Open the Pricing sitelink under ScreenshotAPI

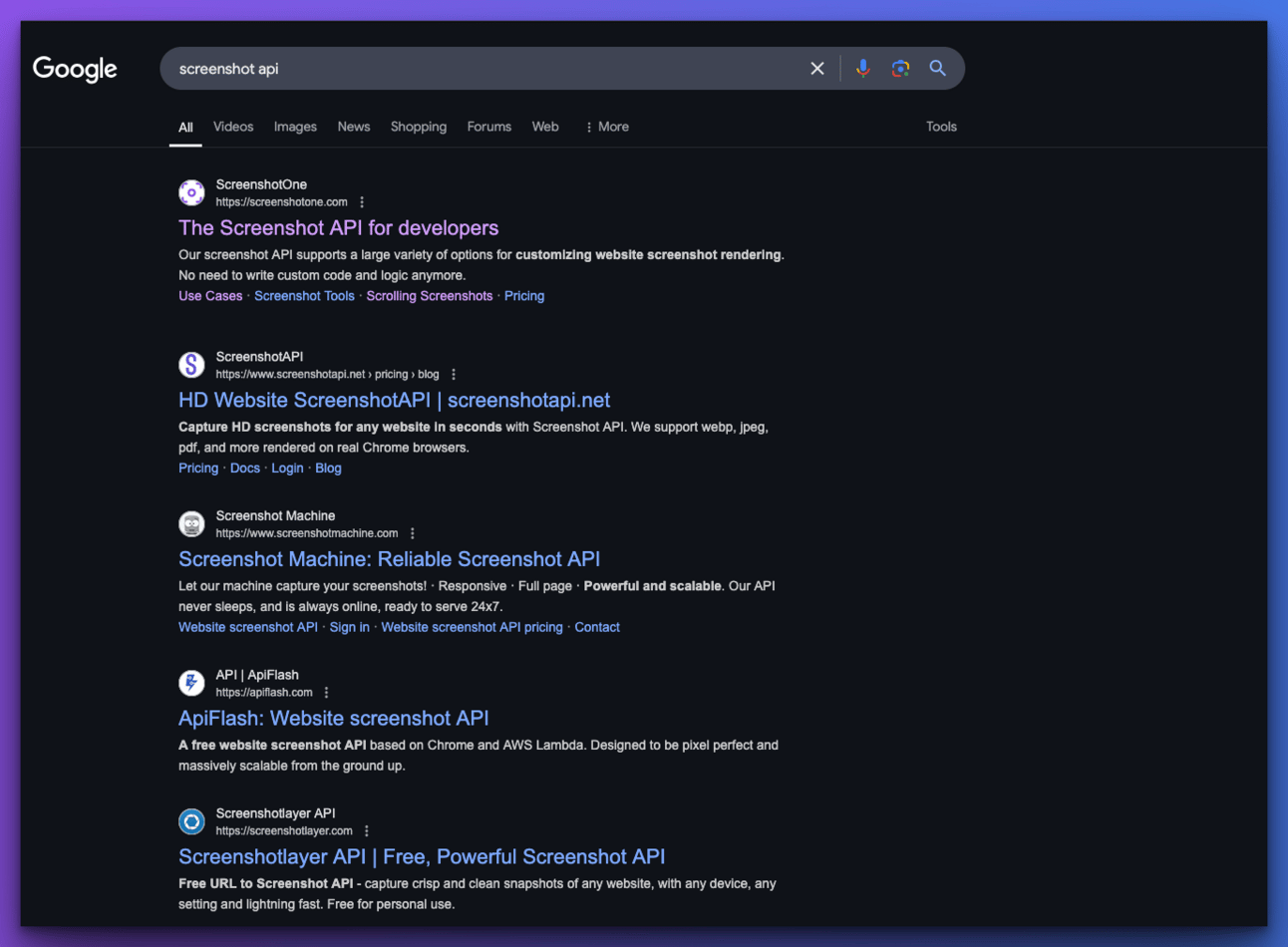click(198, 469)
